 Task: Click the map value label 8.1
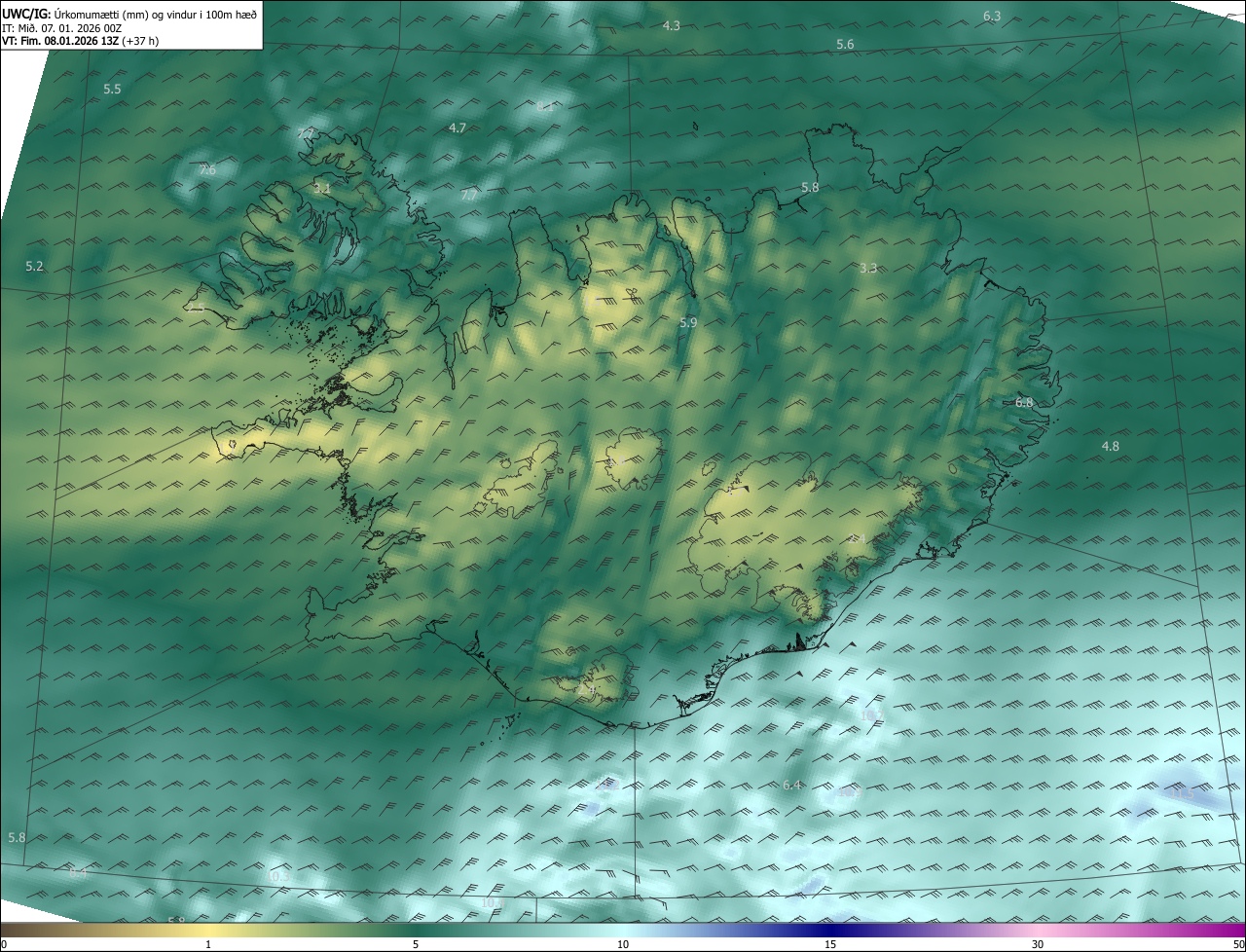[545, 107]
